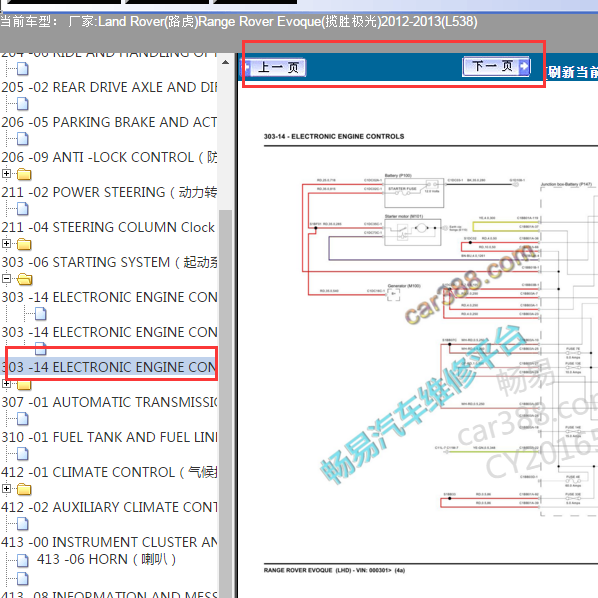This screenshot has height=598, width=598.
Task: Select 211 -04 STEERING COLUMN Clock entry
Action: (x=108, y=227)
